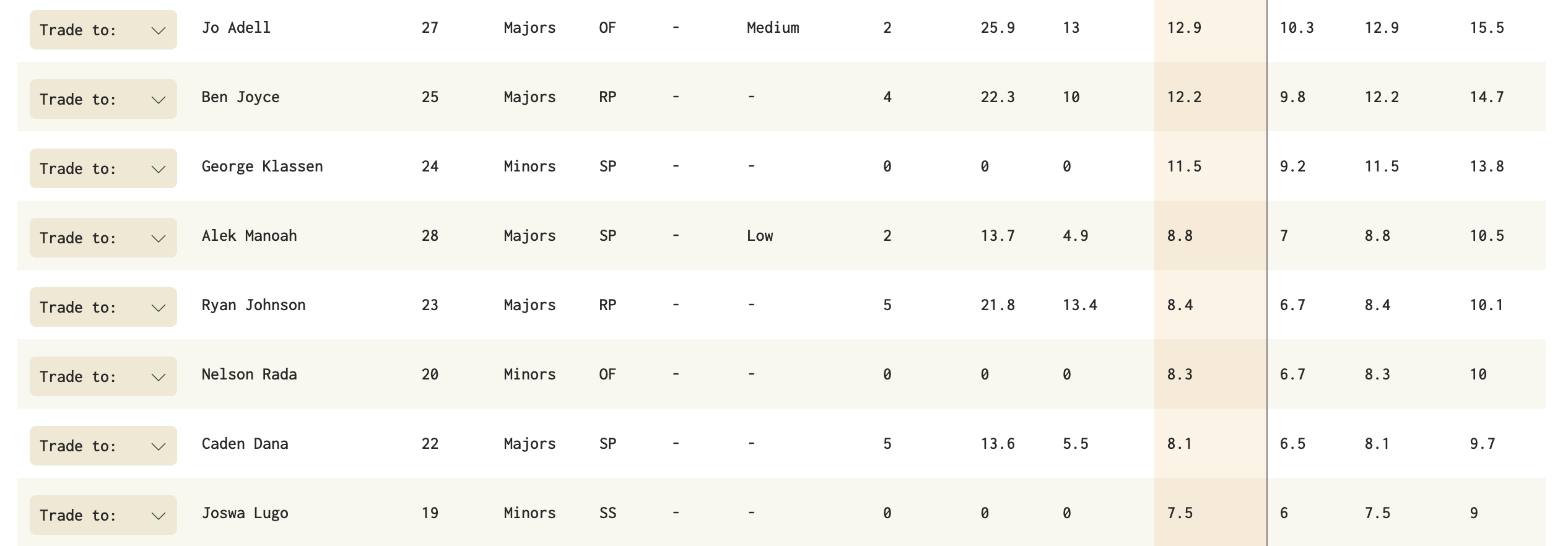Click the Ryan Johnson name

point(253,305)
